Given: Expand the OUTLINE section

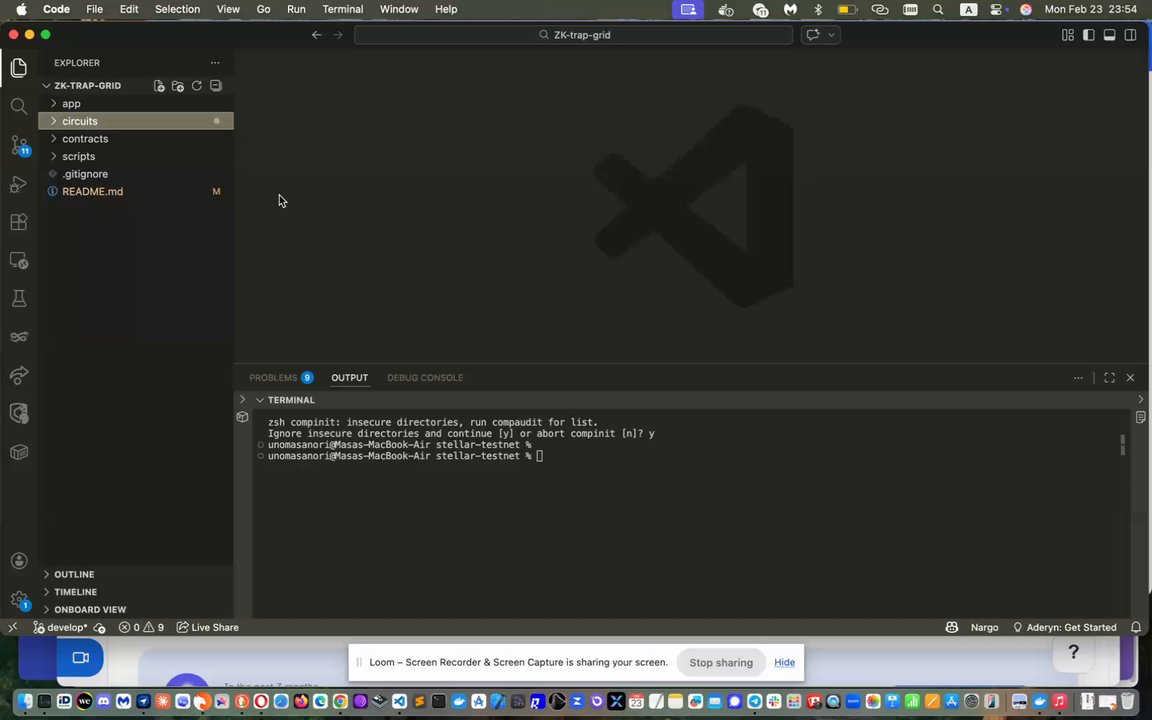Looking at the screenshot, I should pos(74,574).
